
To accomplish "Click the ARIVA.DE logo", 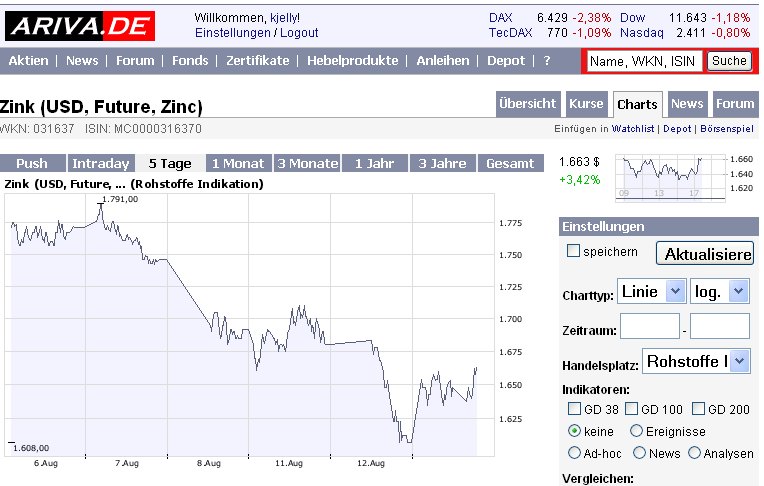I will 79,23.
